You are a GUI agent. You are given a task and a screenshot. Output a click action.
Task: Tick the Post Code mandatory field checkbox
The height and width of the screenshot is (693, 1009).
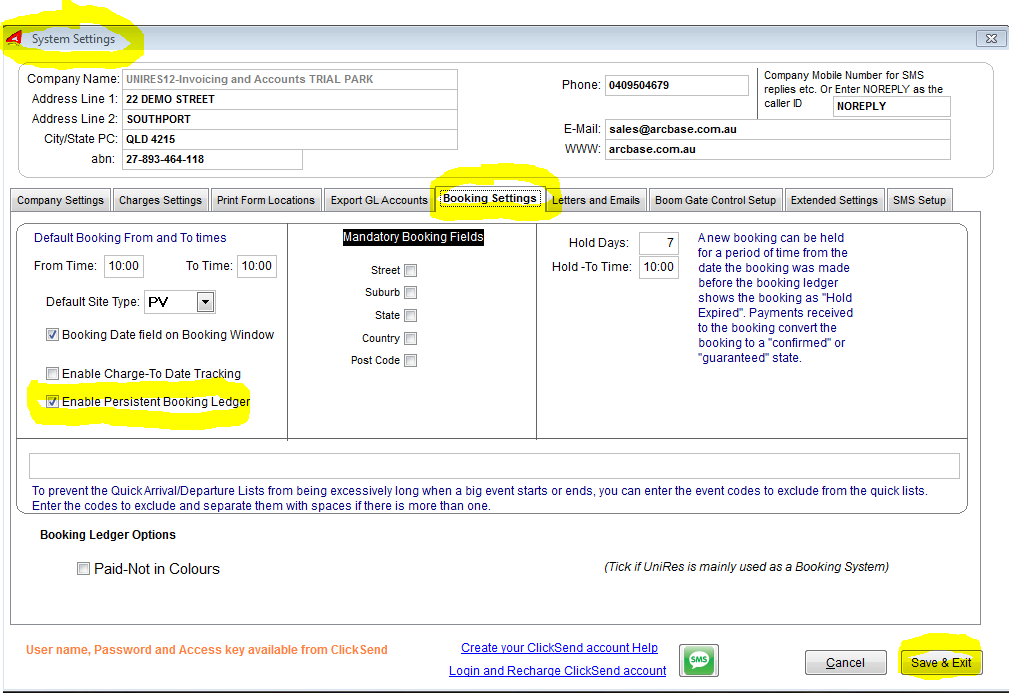click(x=411, y=360)
